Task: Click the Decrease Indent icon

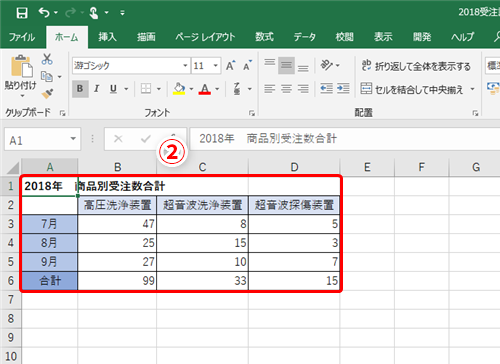Action: [327, 89]
